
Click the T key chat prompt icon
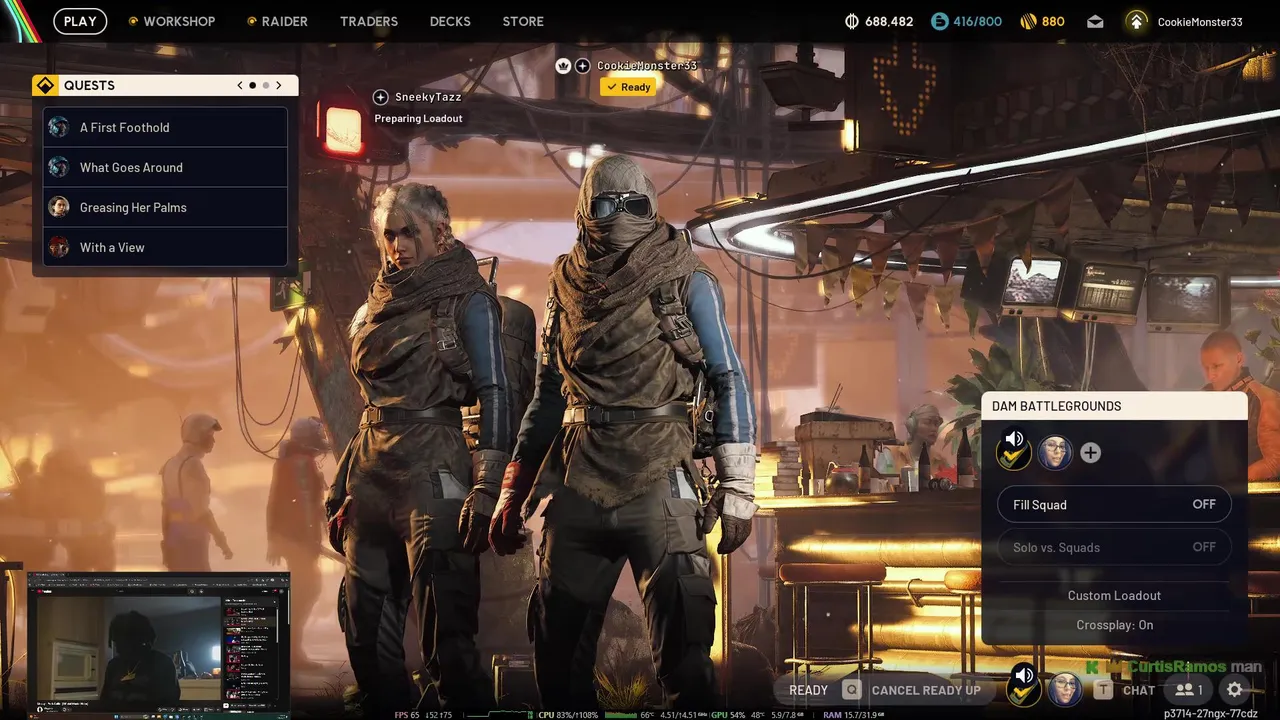[x=1103, y=690]
